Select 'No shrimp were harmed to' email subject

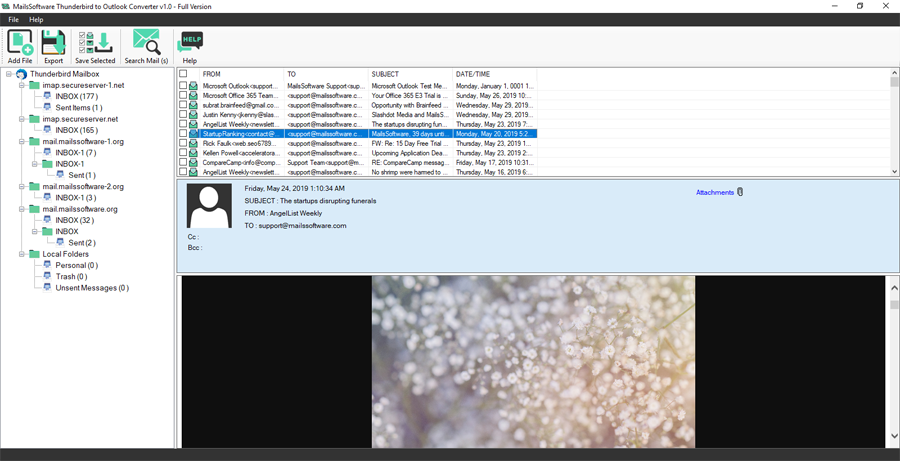410,172
